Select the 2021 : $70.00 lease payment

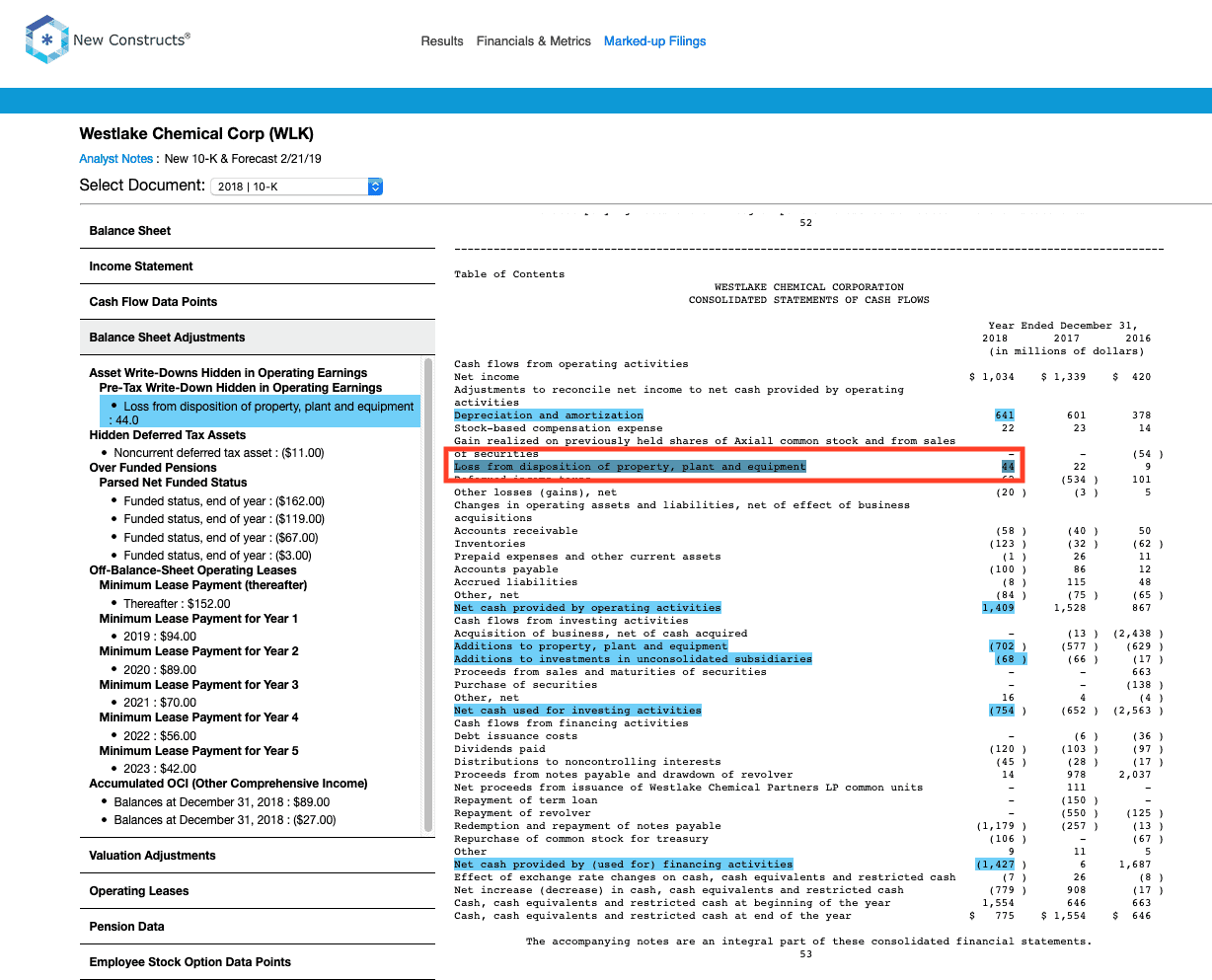click(160, 703)
